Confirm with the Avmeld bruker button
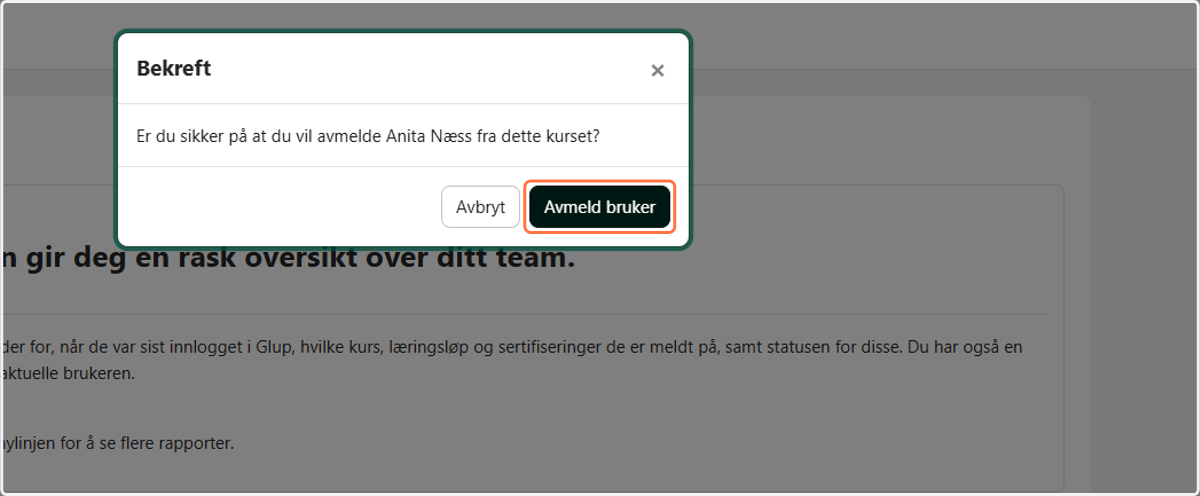The image size is (1200, 496). pyautogui.click(x=600, y=207)
